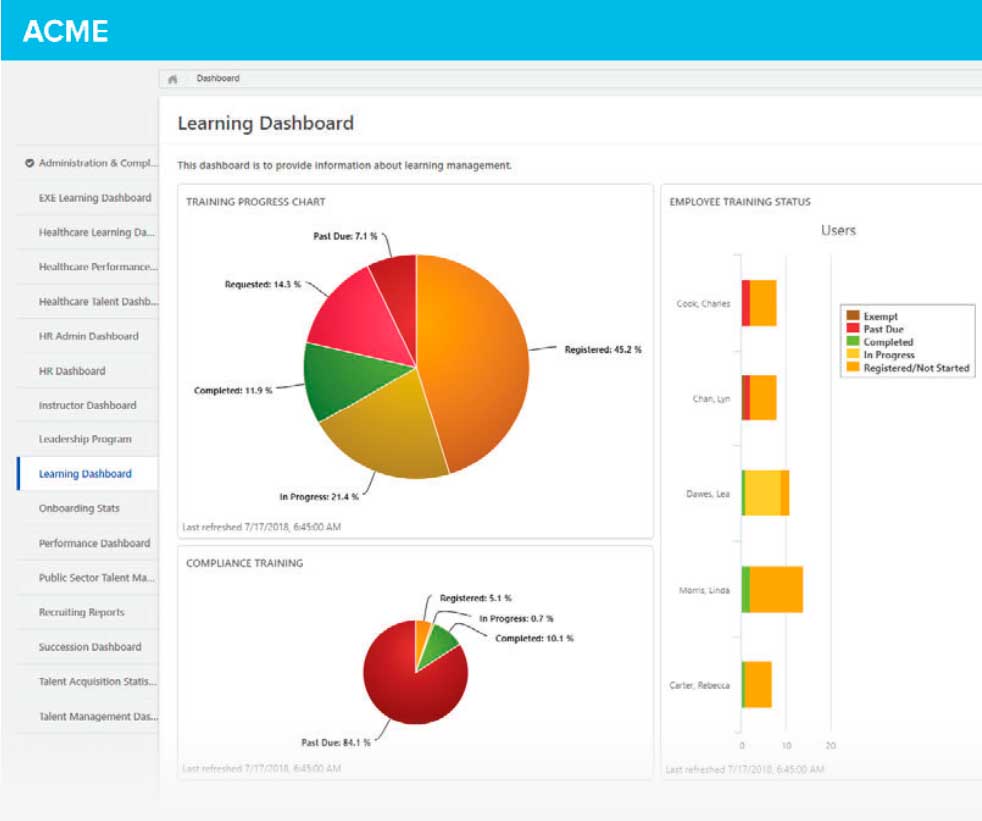Image resolution: width=982 pixels, height=821 pixels.
Task: Select the HR Admin Dashboard item
Action: tap(88, 336)
